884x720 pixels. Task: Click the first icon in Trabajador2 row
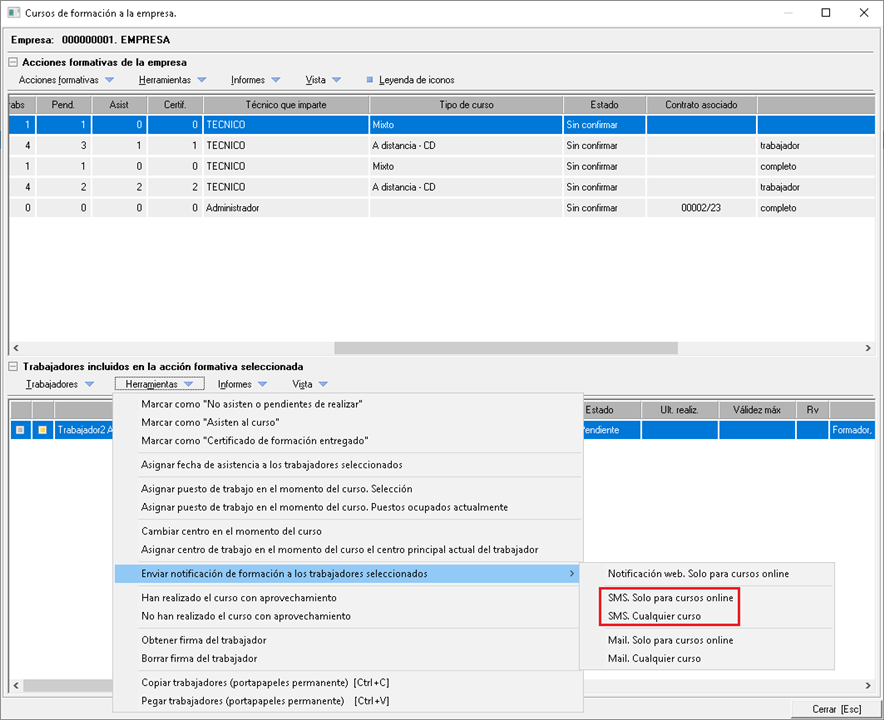[20, 430]
